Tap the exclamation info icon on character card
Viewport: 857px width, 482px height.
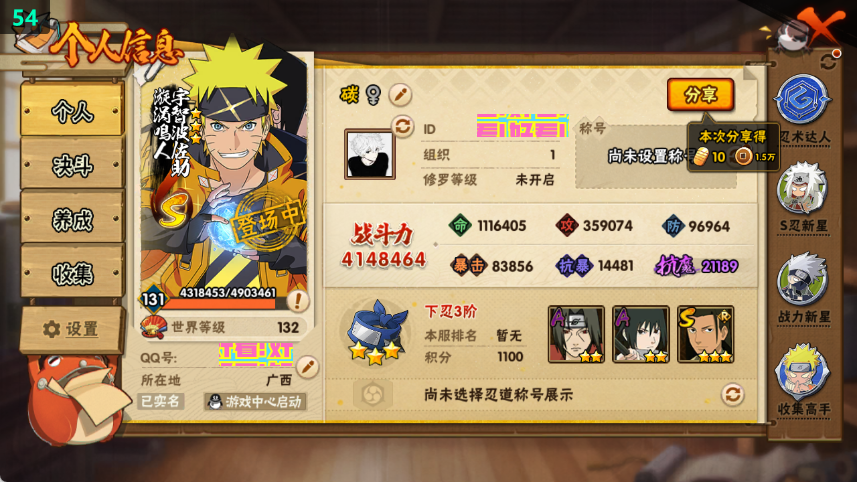[x=298, y=300]
